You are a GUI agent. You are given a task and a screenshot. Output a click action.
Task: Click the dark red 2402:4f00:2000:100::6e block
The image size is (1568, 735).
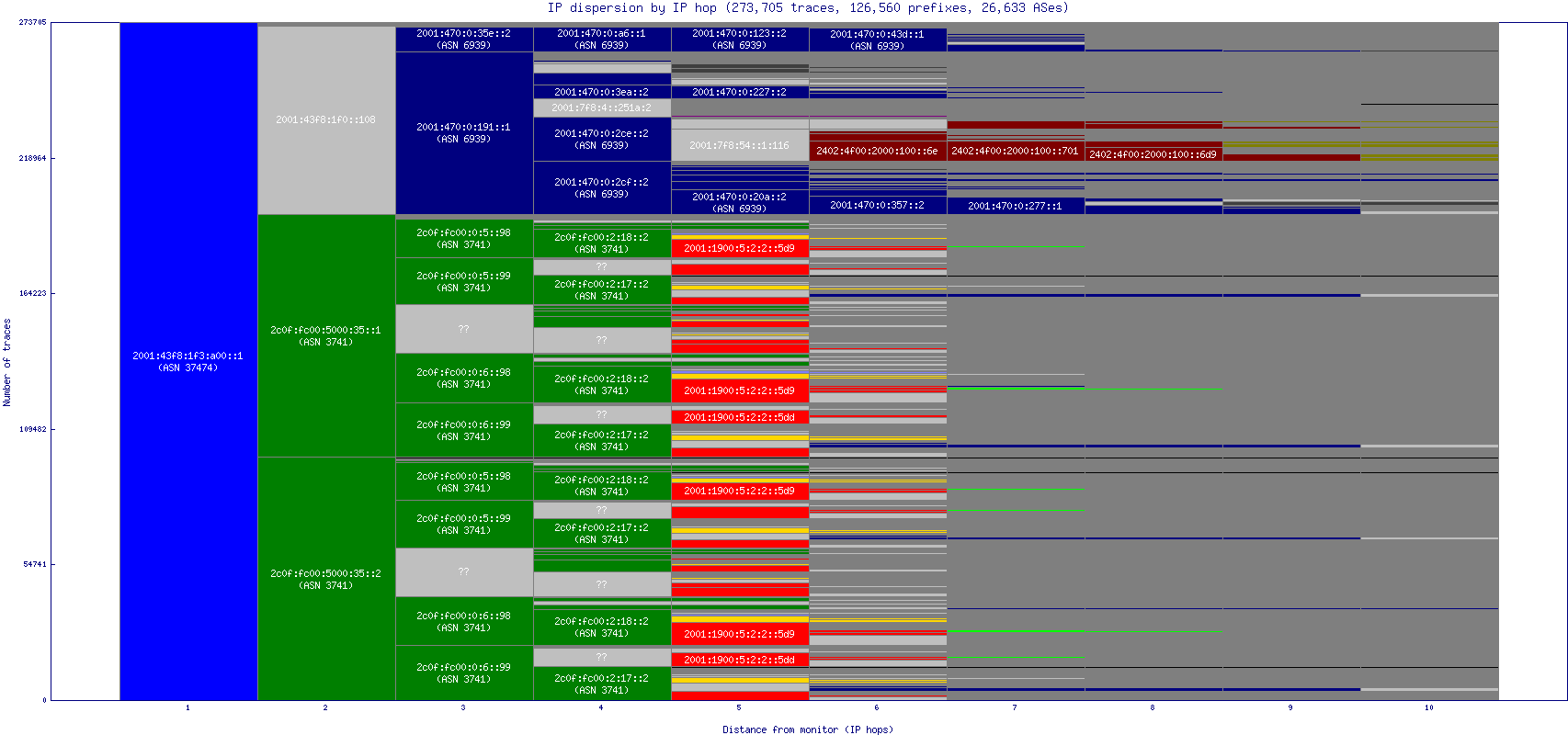(x=878, y=151)
